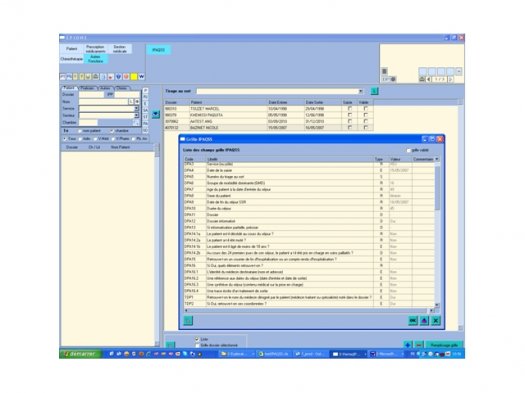This screenshot has height=393, width=525.
Task: Click the Chambre input field
Action: point(88,123)
